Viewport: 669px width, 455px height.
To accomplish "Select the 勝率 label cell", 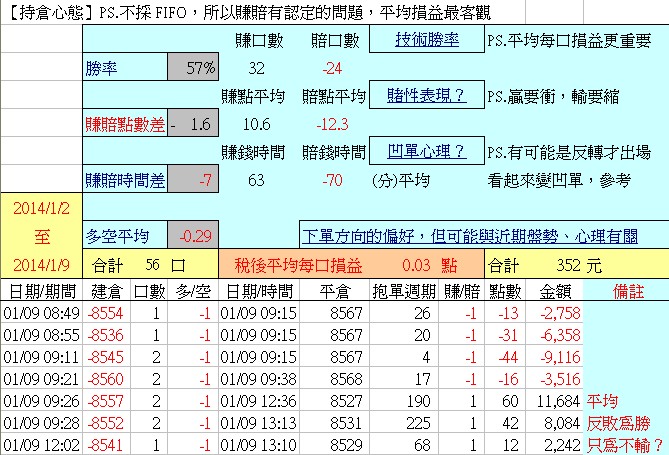I will coord(125,67).
